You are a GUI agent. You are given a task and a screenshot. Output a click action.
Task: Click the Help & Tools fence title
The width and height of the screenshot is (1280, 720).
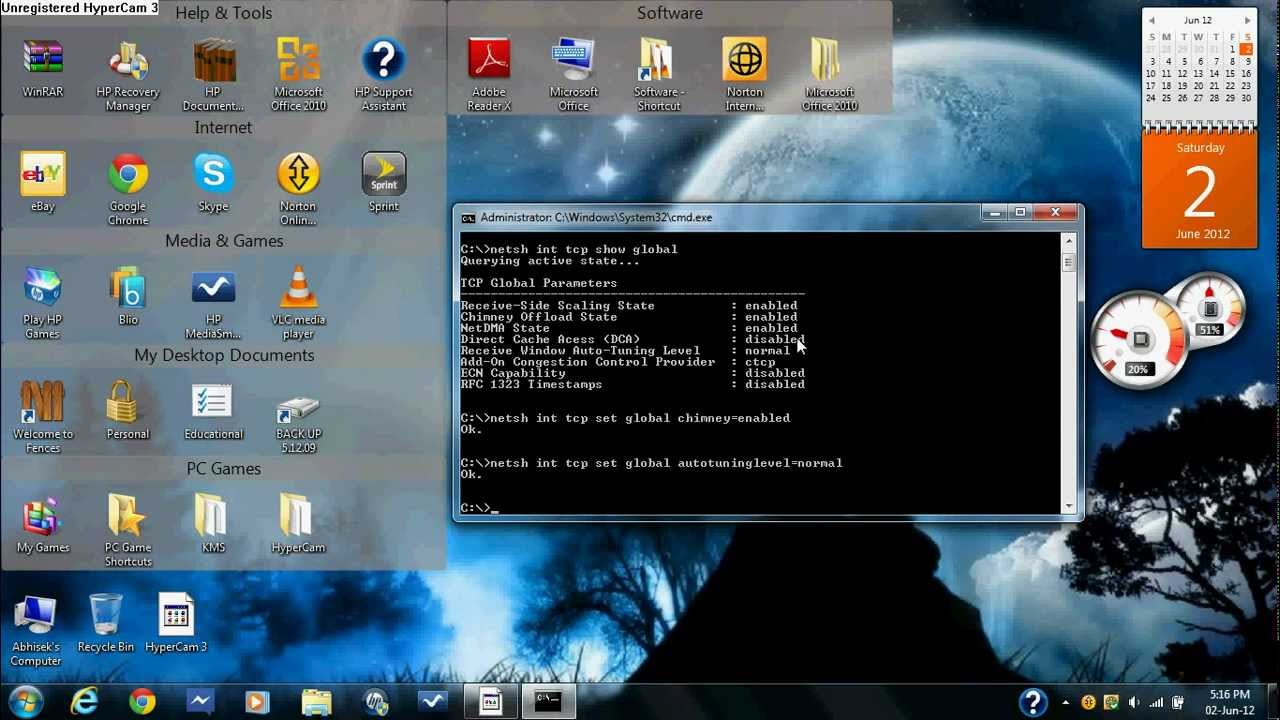(x=224, y=13)
